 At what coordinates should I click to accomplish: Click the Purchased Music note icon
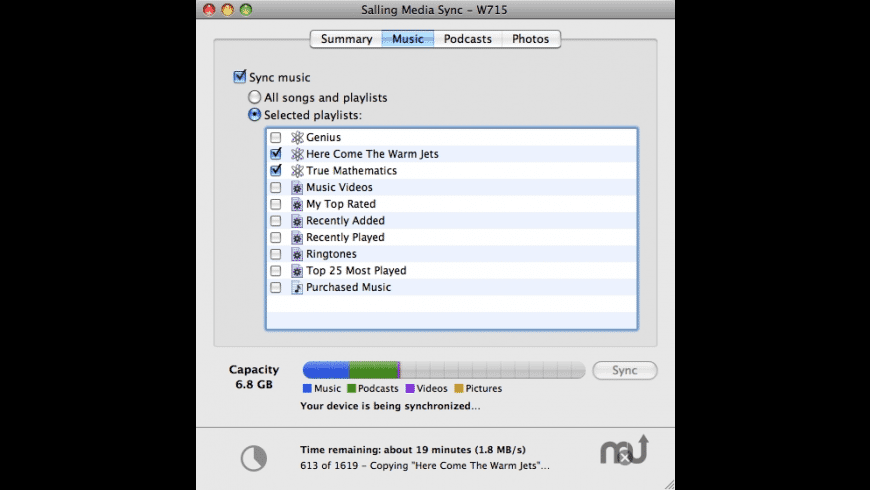[x=297, y=287]
